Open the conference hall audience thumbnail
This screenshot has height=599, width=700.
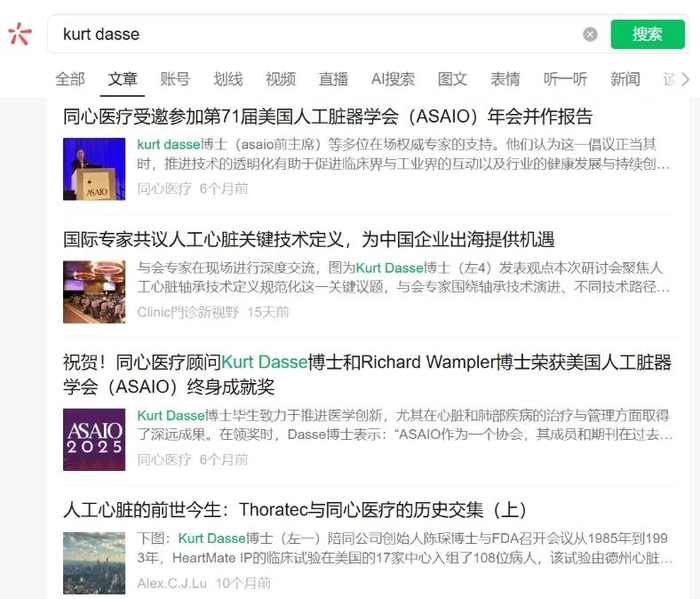(94, 292)
